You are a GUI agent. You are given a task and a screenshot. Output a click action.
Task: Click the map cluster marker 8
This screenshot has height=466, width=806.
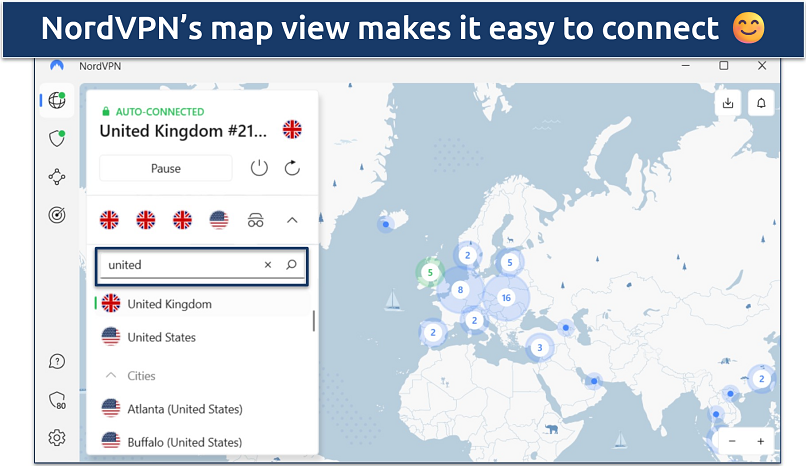click(461, 290)
